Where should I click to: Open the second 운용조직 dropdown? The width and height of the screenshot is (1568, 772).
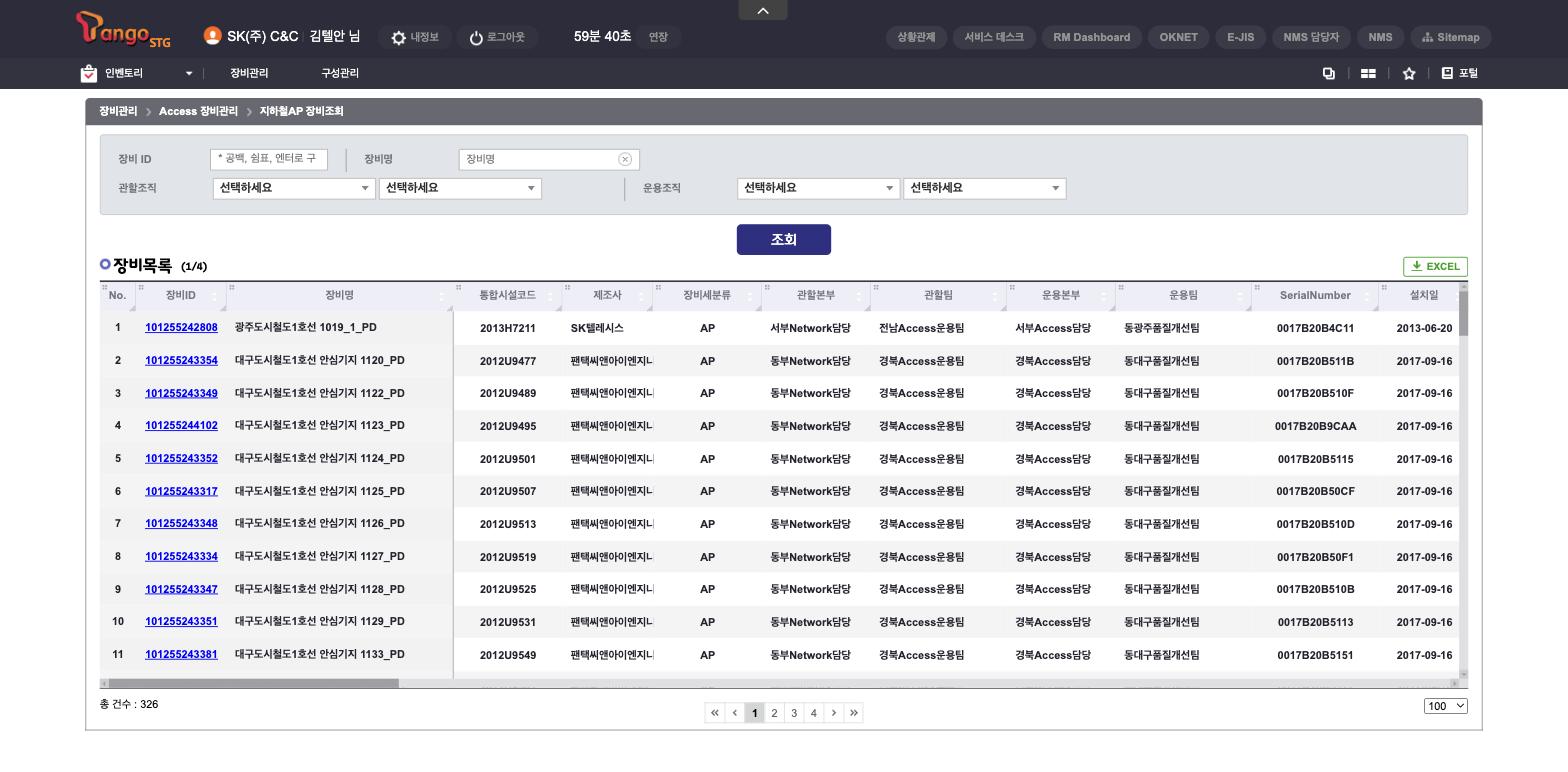pyautogui.click(x=984, y=188)
